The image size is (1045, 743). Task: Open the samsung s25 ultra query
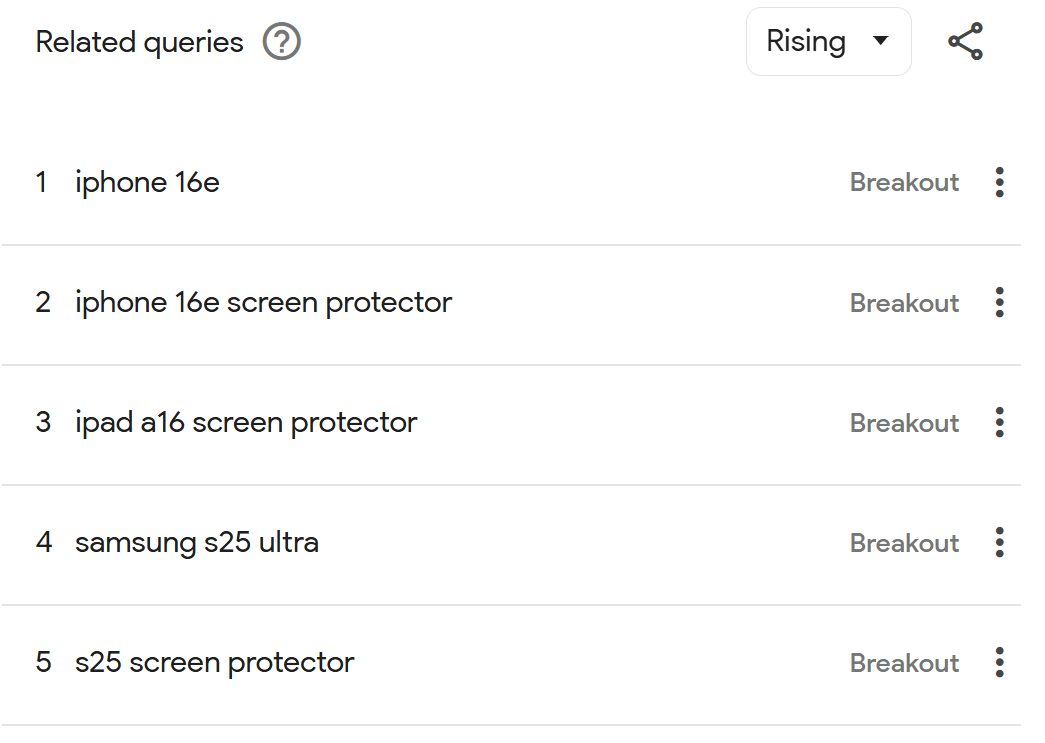click(197, 542)
